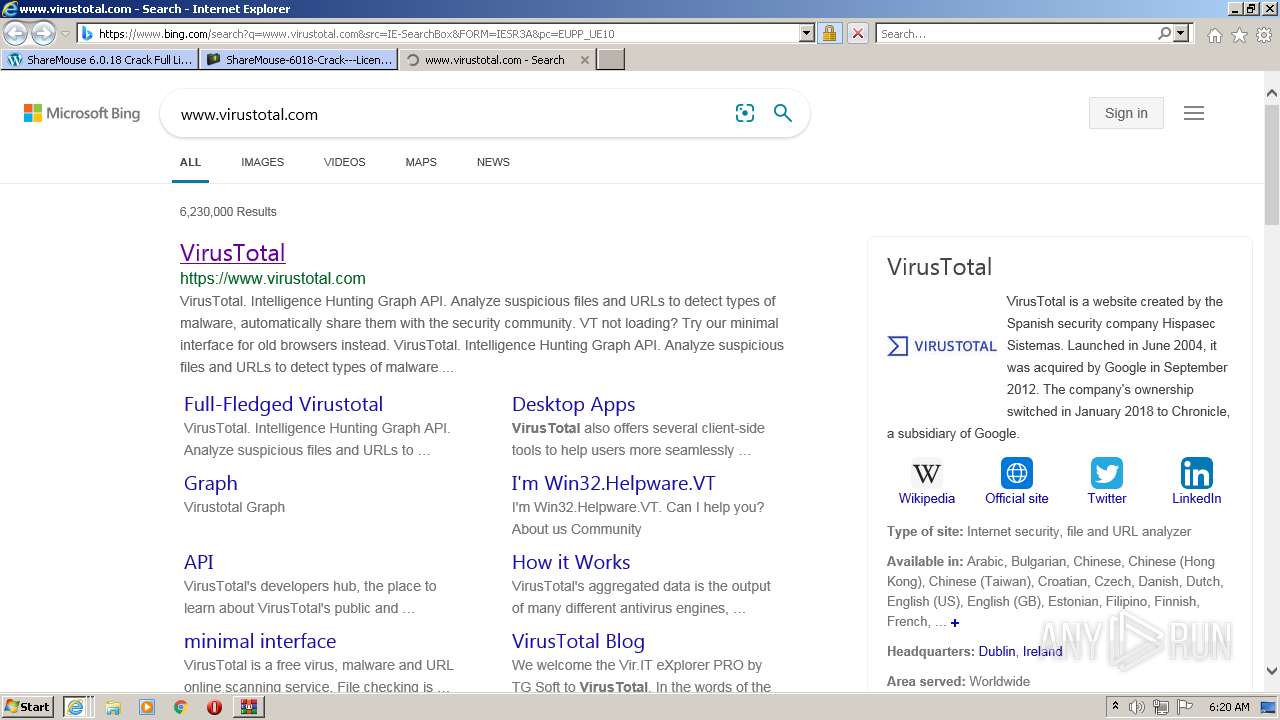Open the VirusTotal main result link
This screenshot has height=720, width=1280.
[233, 252]
